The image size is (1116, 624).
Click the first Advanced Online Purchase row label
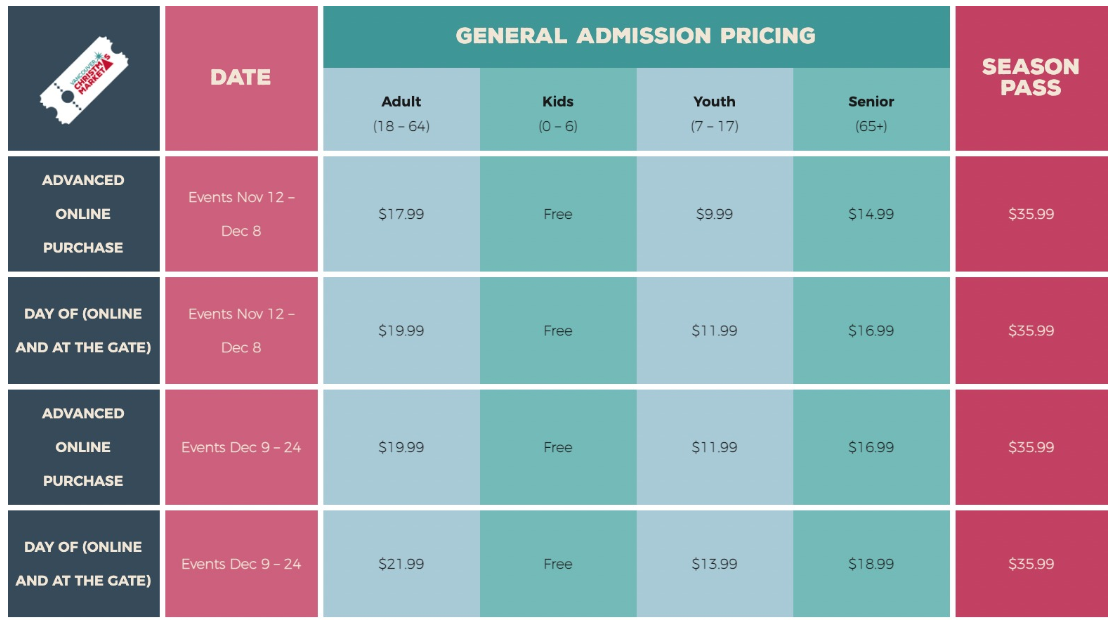click(x=84, y=214)
